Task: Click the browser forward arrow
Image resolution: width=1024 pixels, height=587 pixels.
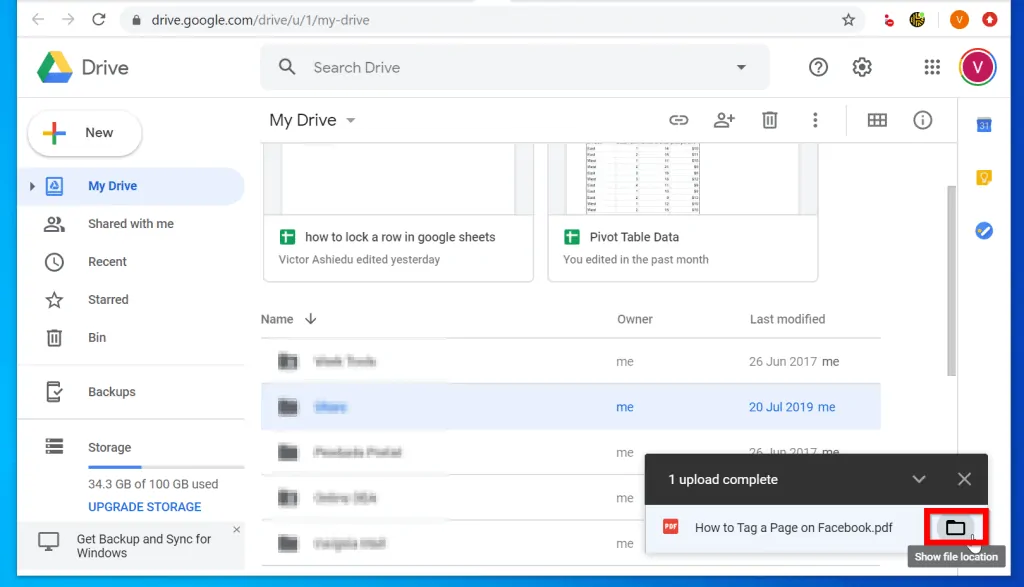Action: click(68, 20)
